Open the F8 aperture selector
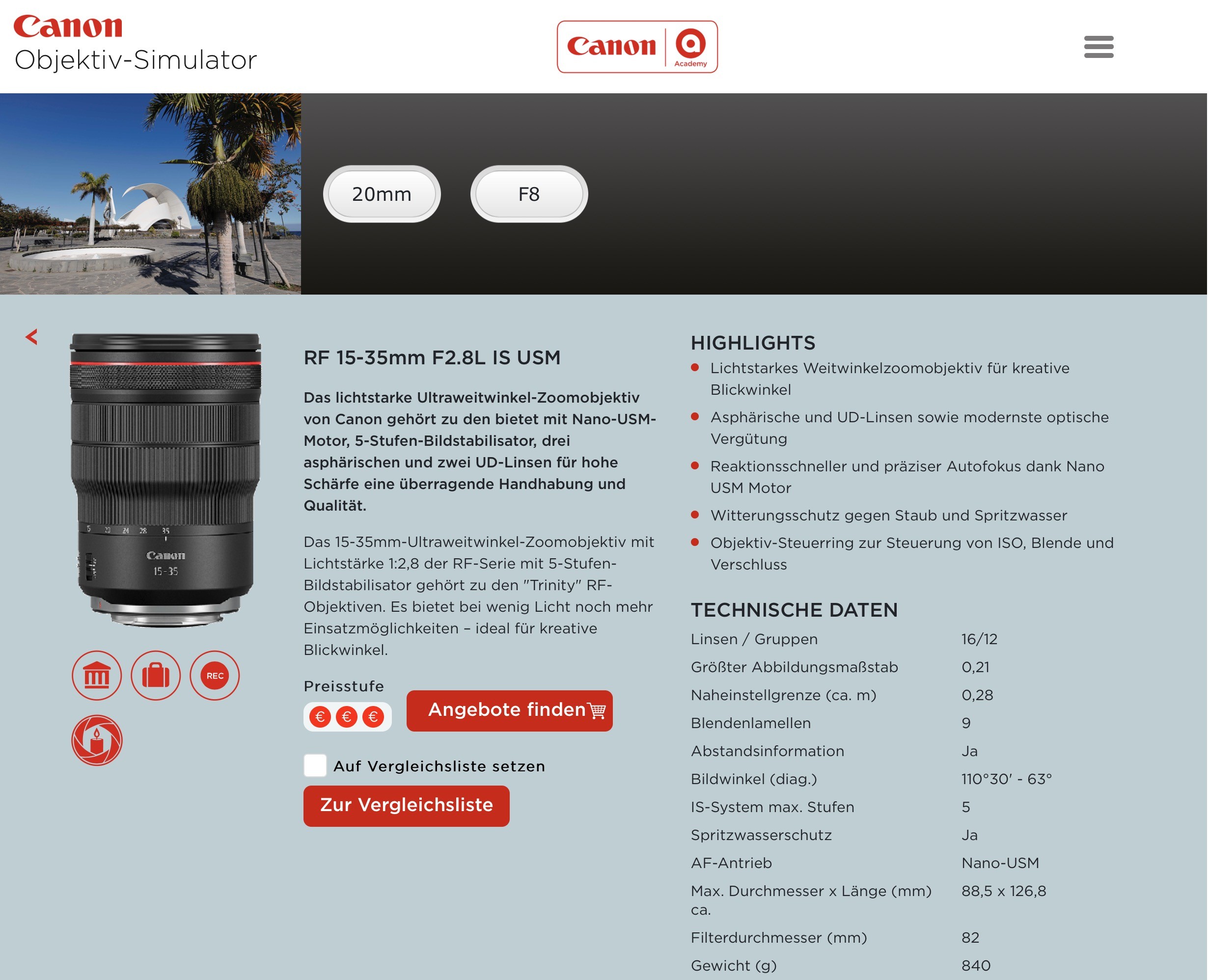Image resolution: width=1209 pixels, height=980 pixels. [x=529, y=193]
